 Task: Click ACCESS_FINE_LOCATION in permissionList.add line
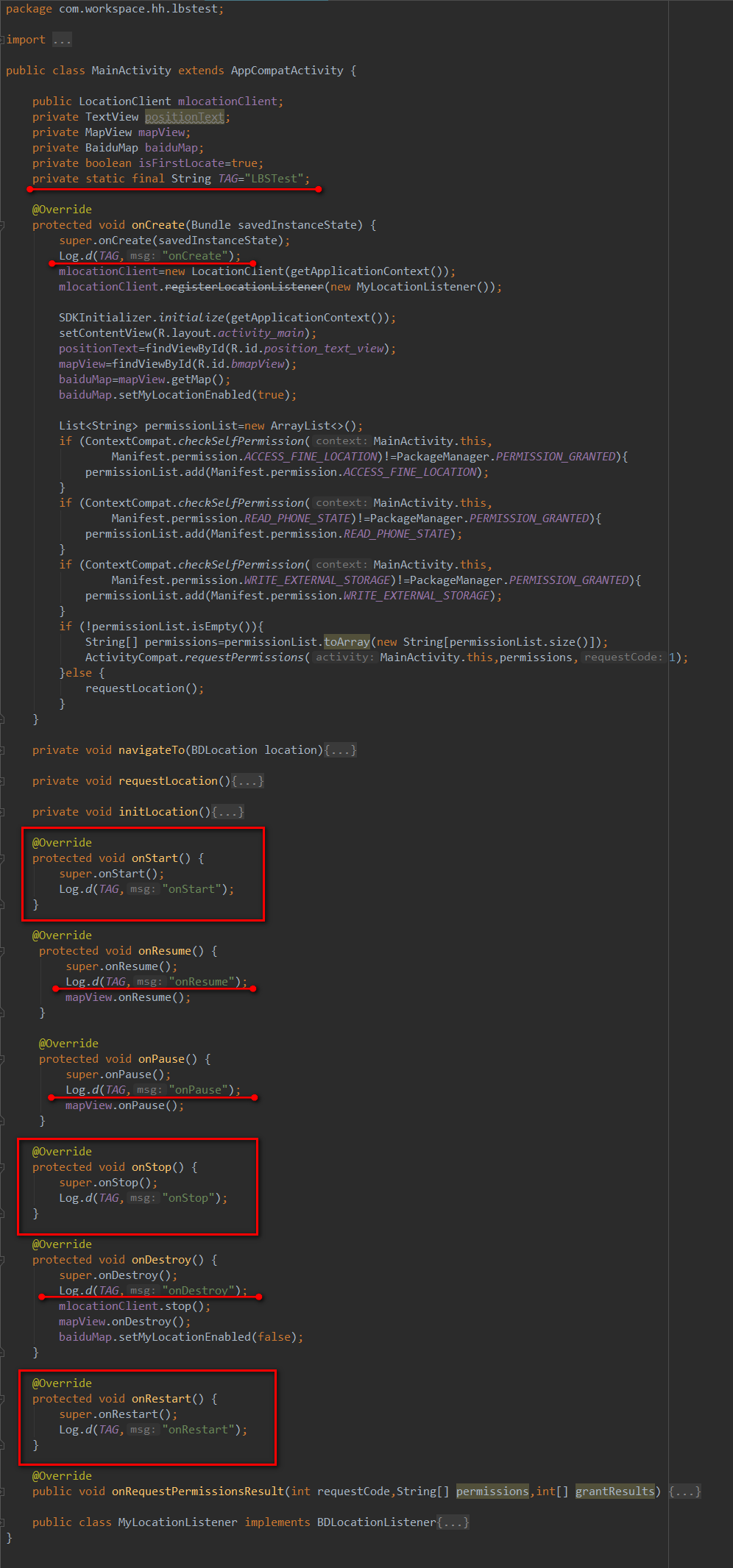point(410,472)
